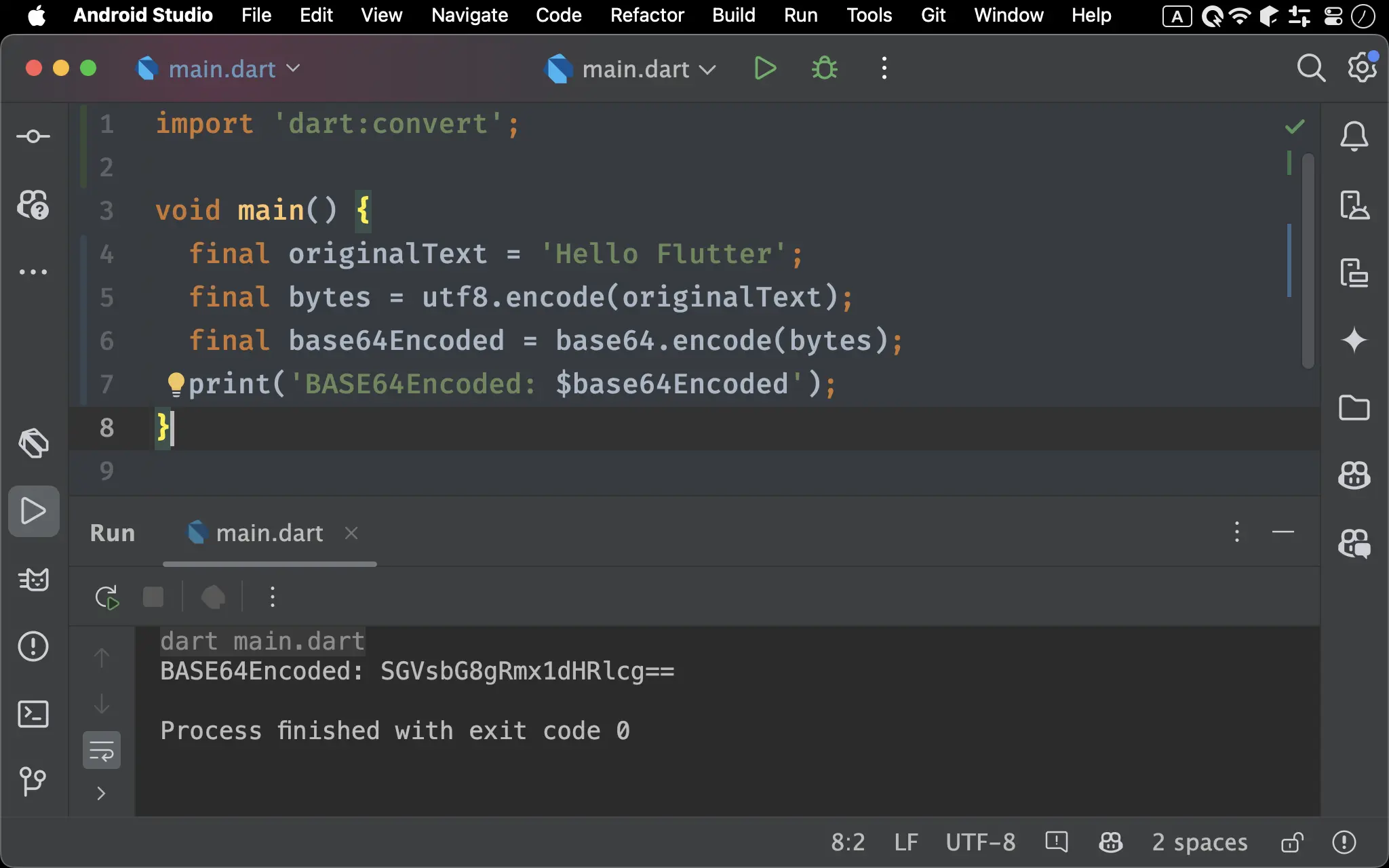Open the Run panel options vertical dots

pyautogui.click(x=1237, y=532)
